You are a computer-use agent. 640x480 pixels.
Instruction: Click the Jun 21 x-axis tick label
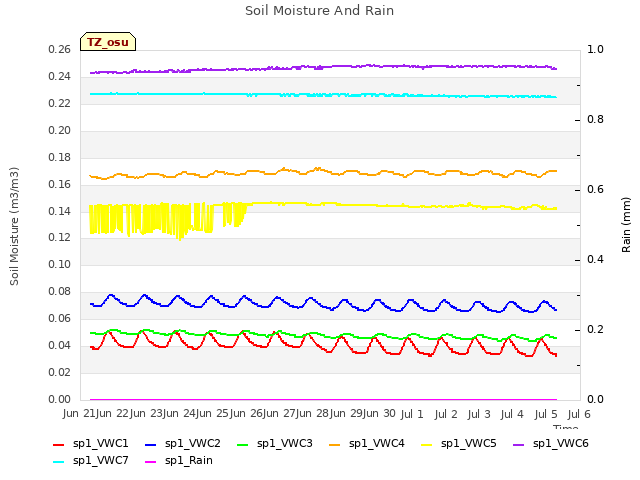(80, 413)
